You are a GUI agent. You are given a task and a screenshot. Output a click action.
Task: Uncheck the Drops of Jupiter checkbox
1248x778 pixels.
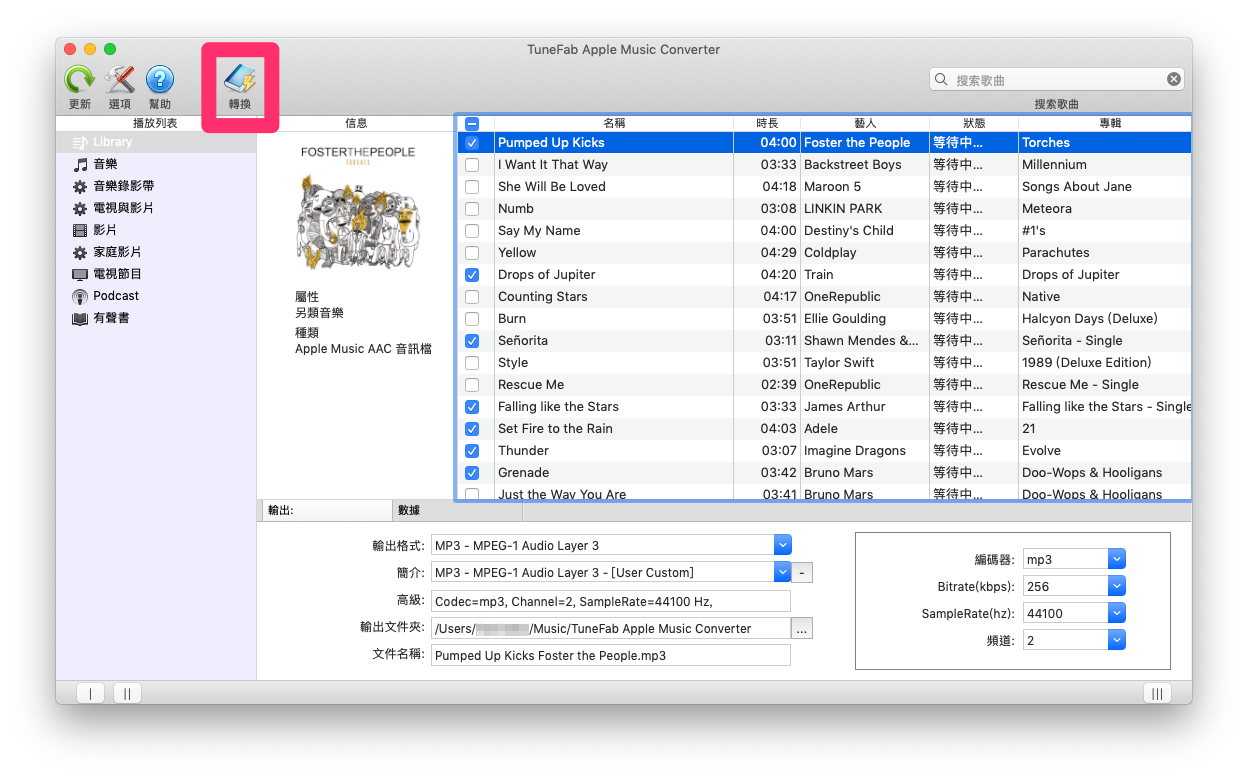(472, 275)
